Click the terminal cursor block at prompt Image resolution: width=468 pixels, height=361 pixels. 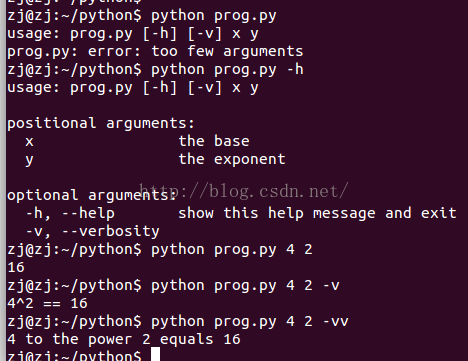(x=155, y=354)
